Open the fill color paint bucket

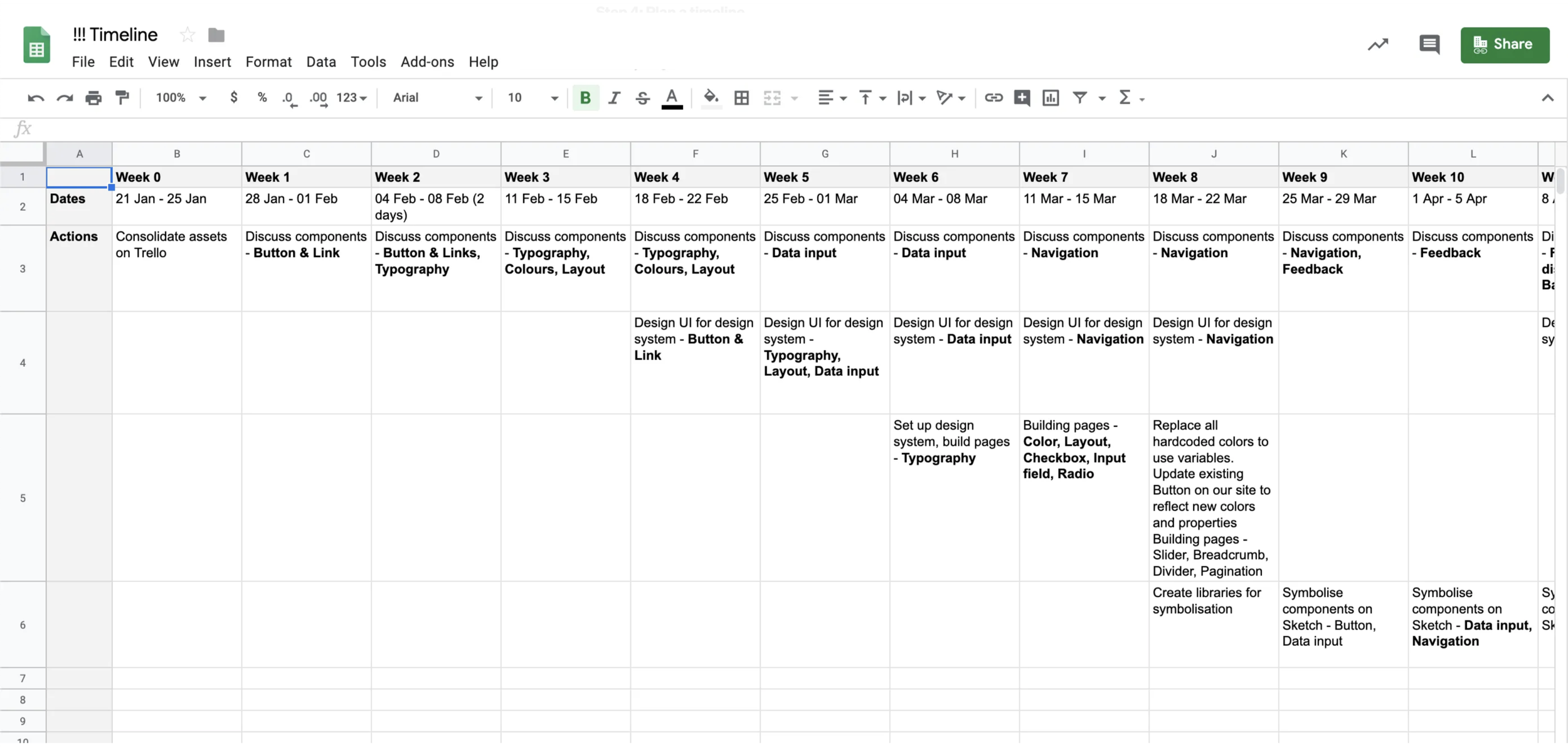(711, 98)
